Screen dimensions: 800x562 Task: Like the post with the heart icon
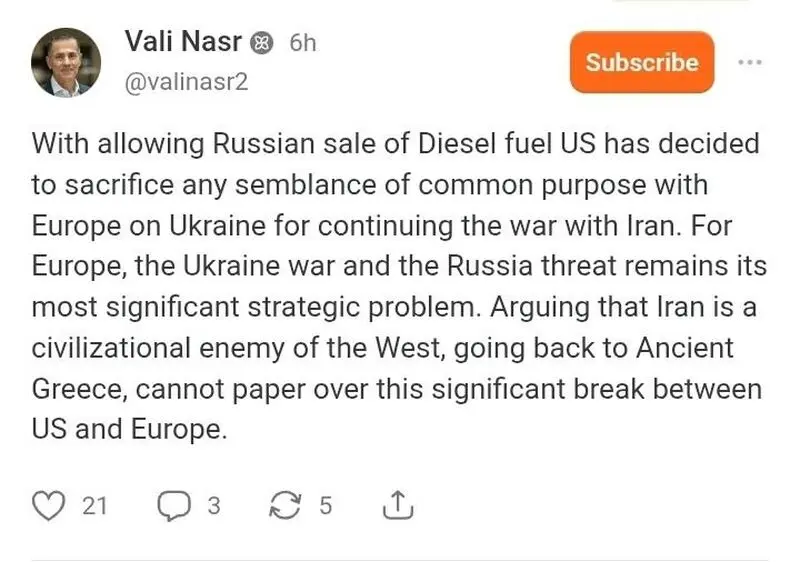(x=48, y=505)
